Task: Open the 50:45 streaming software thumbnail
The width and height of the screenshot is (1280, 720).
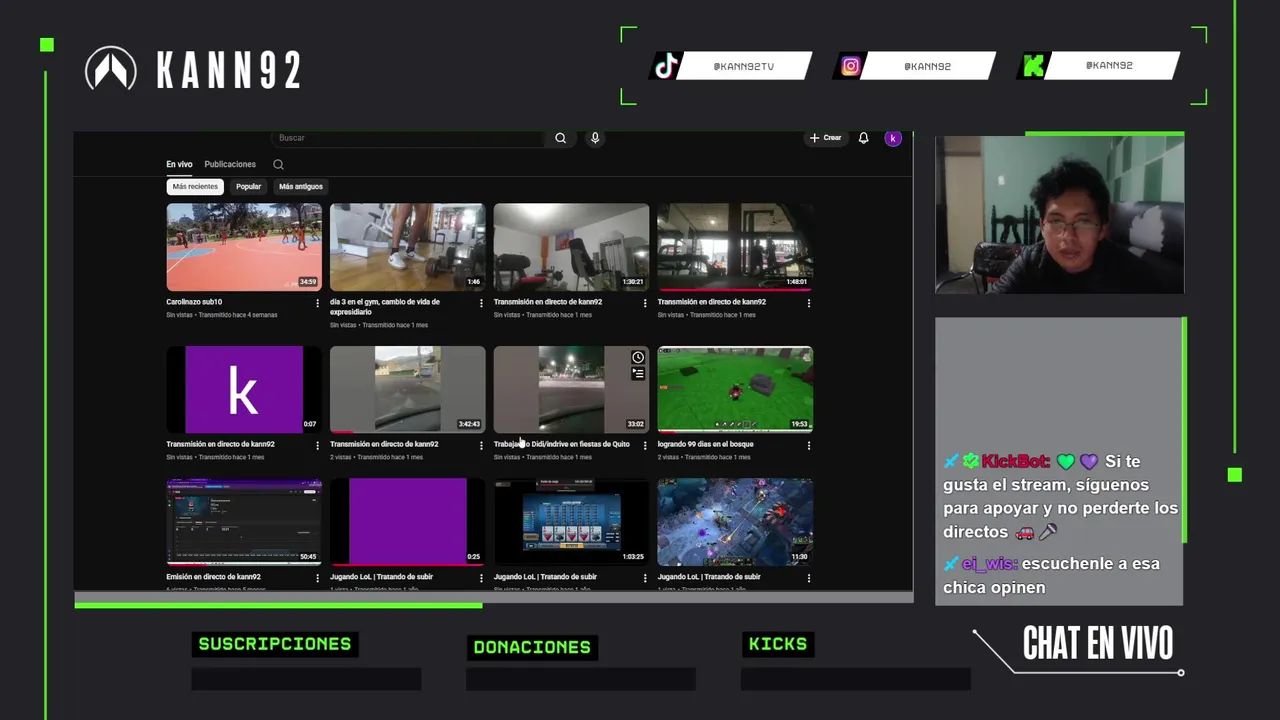Action: (x=244, y=522)
